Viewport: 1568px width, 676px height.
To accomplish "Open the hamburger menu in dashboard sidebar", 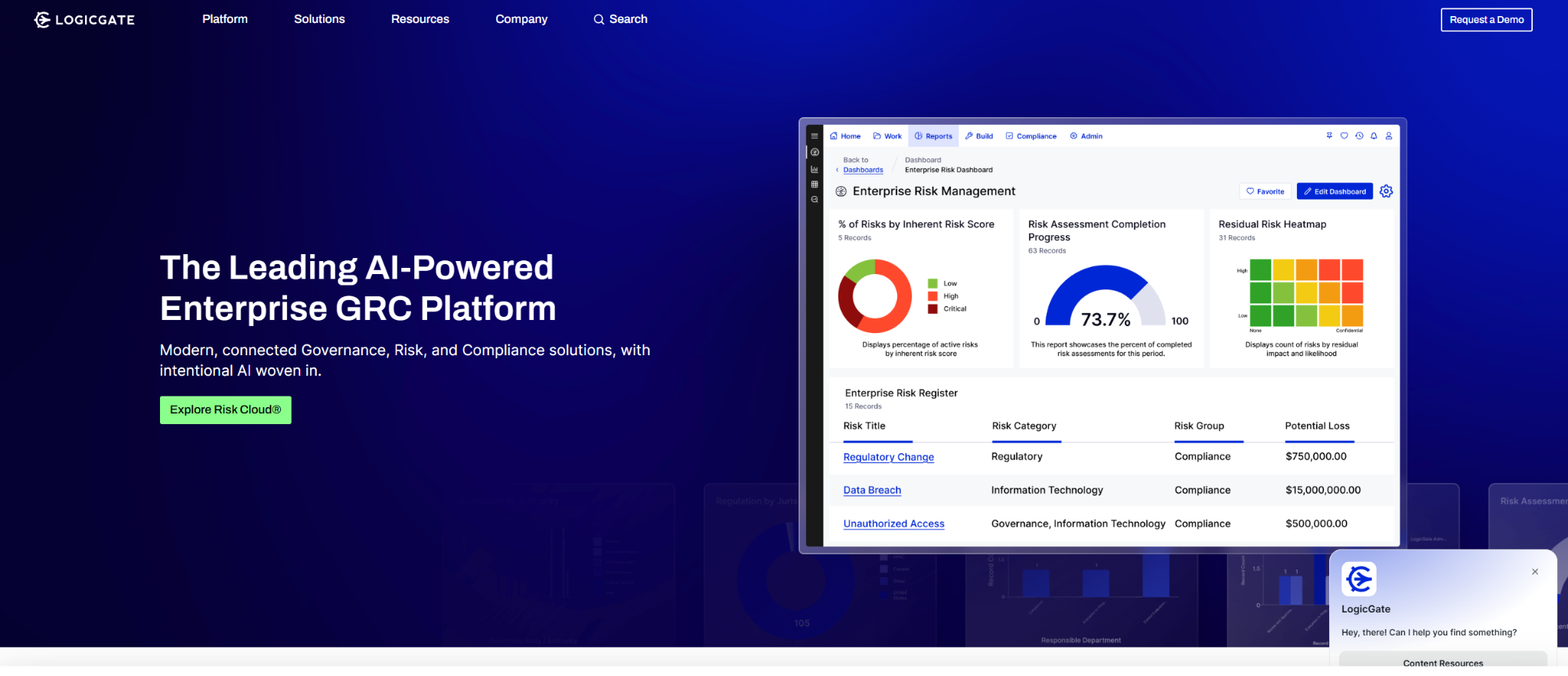I will pos(815,136).
